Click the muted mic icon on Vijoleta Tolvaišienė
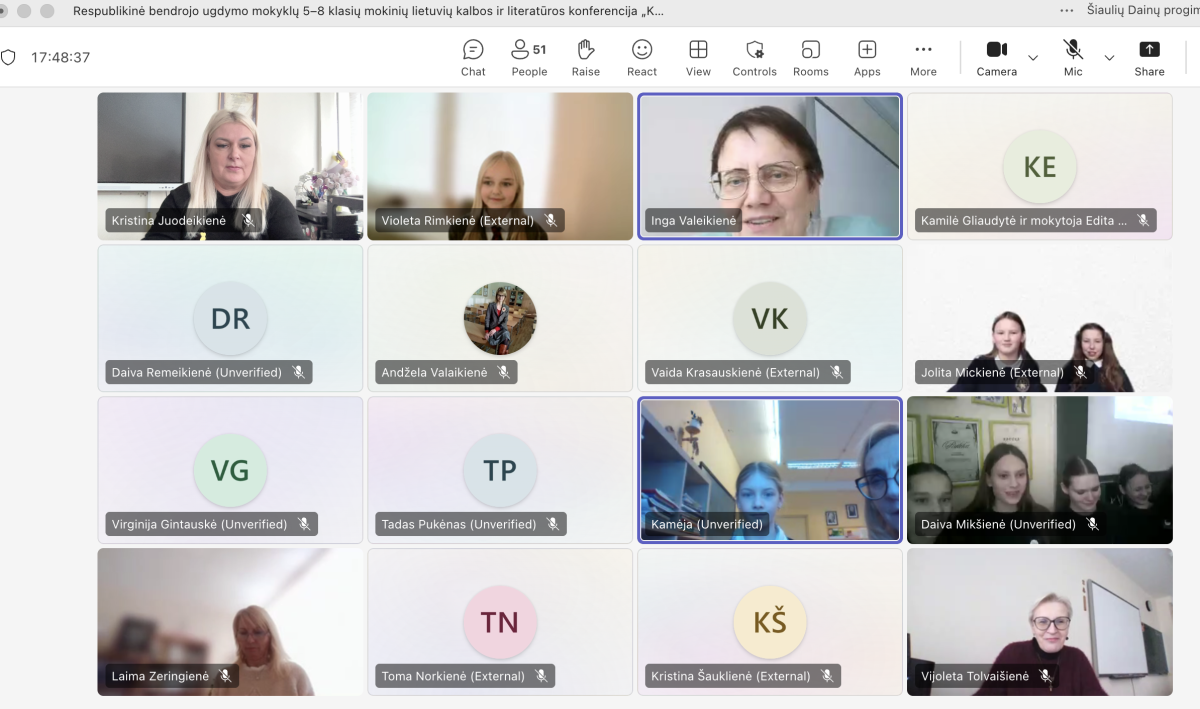The width and height of the screenshot is (1200, 709). pyautogui.click(x=1045, y=676)
